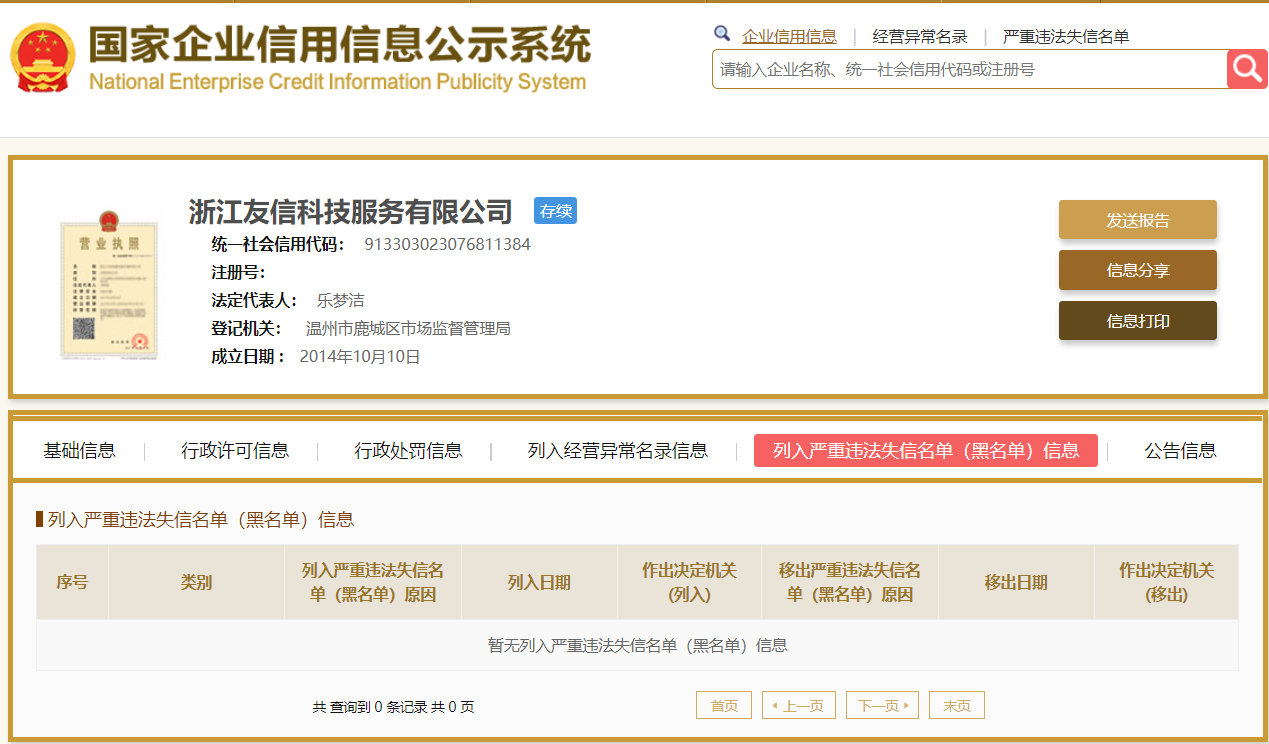Click the small magnifier icon beside 企业信用信息
This screenshot has width=1269, height=744.
[x=722, y=34]
